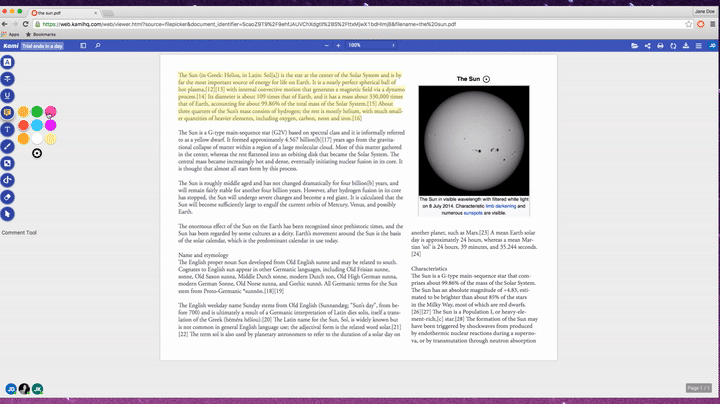Pick the light blue color swatch
The image size is (720, 404).
click(37, 126)
